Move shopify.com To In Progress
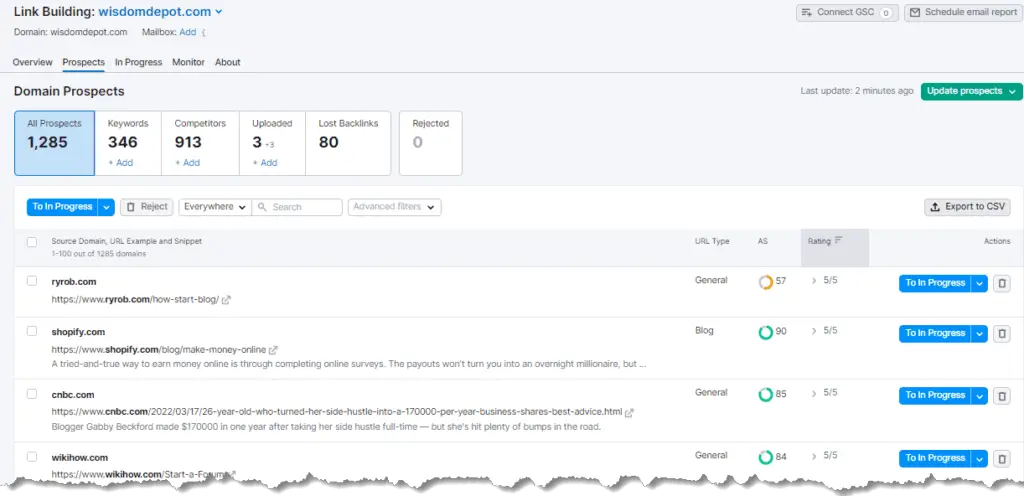 click(935, 333)
